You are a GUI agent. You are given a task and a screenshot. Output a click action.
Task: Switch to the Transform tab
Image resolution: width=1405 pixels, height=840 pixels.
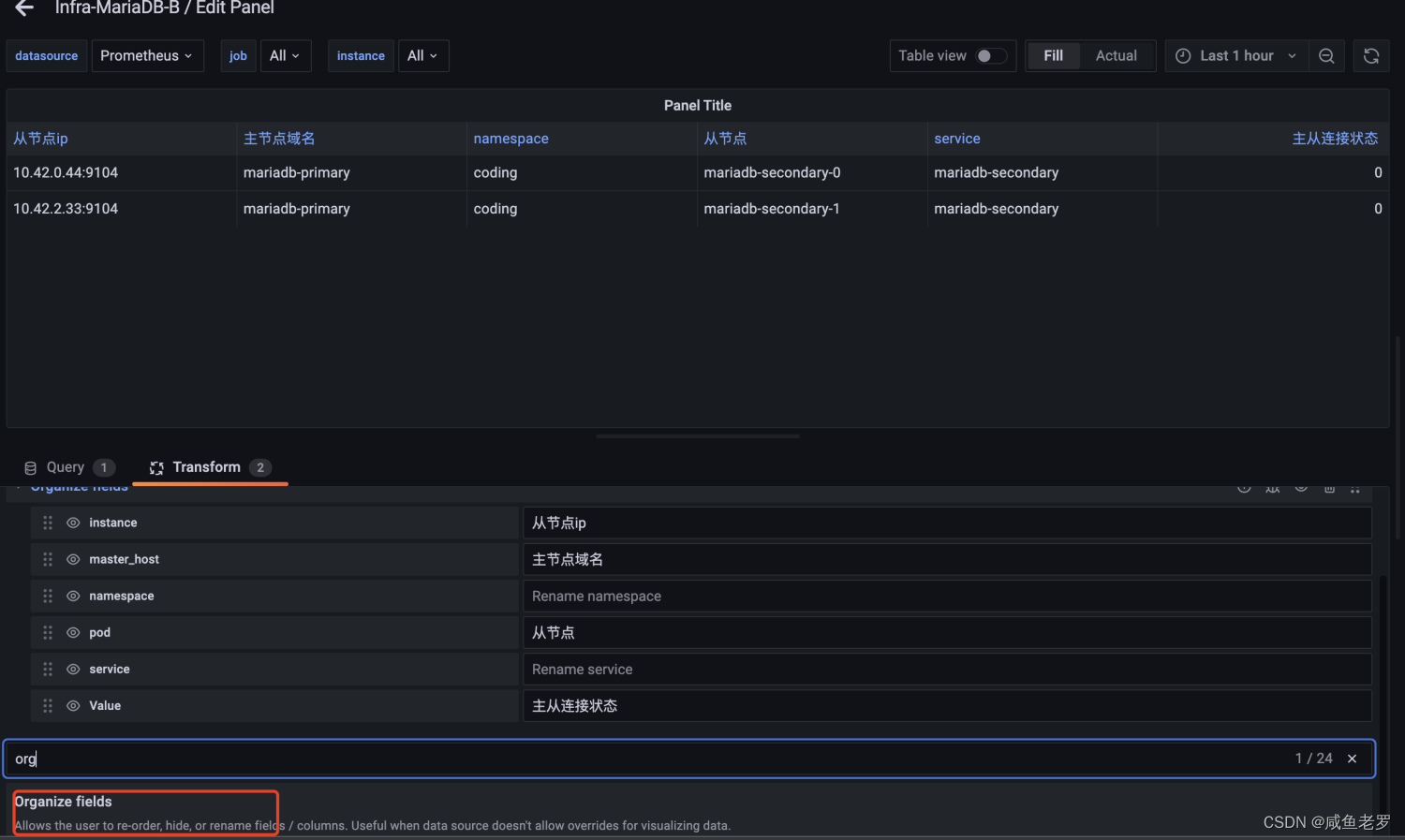point(210,467)
